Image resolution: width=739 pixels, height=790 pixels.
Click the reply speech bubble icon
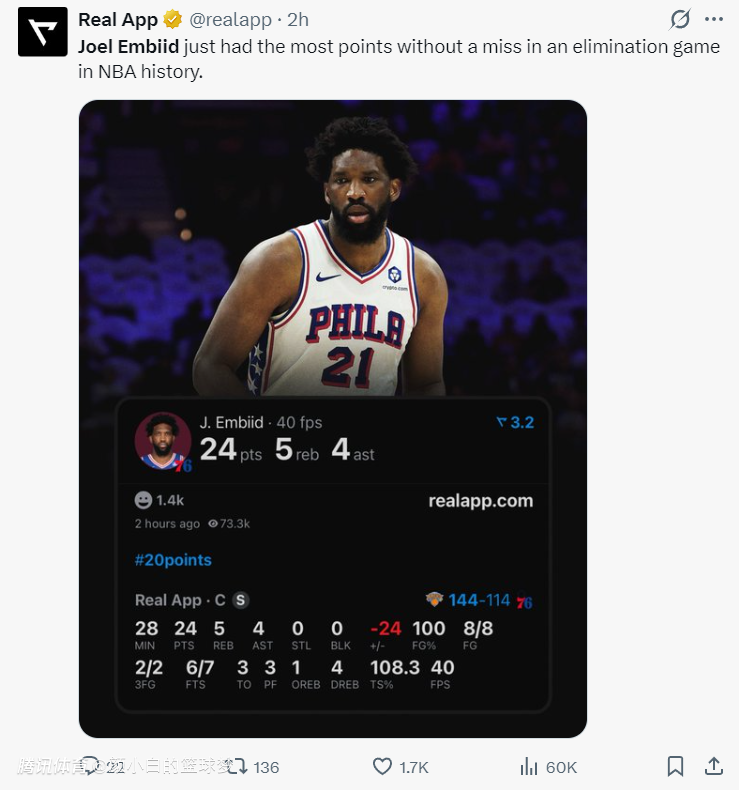[91, 766]
